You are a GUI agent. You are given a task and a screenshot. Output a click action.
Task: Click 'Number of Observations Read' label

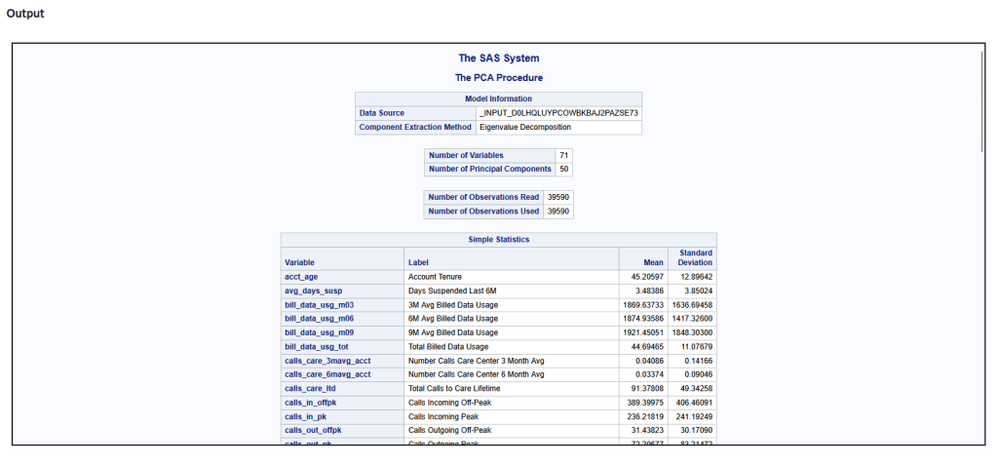(x=484, y=197)
